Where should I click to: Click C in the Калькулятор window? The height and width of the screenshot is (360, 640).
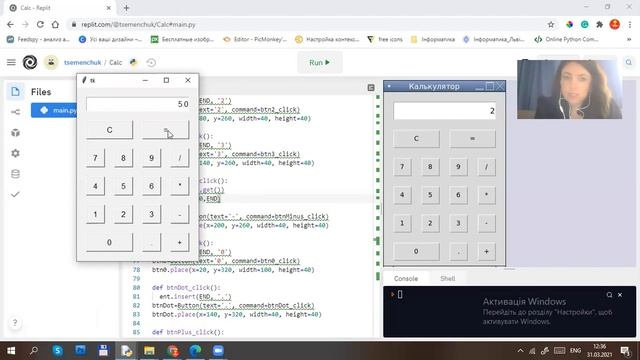tap(416, 138)
